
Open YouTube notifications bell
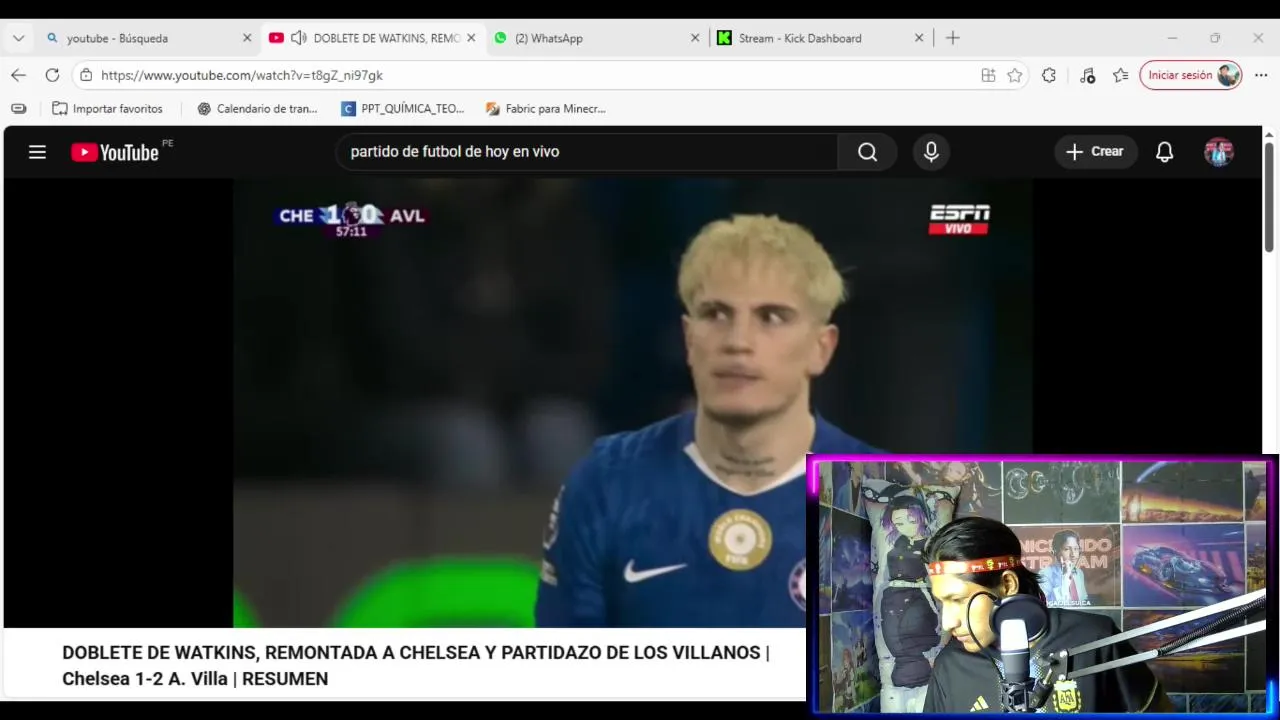1165,152
